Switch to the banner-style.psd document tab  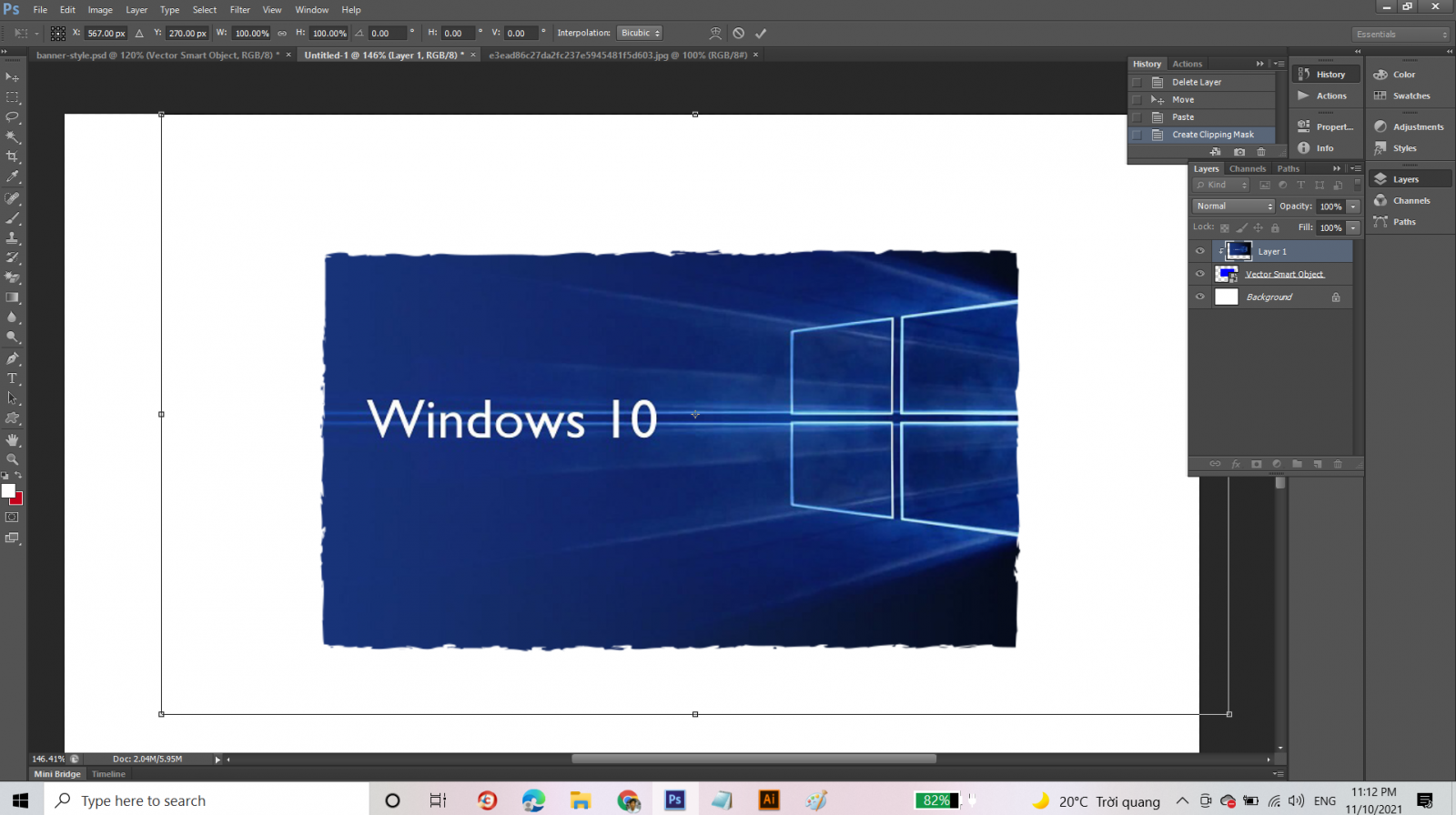click(x=157, y=55)
